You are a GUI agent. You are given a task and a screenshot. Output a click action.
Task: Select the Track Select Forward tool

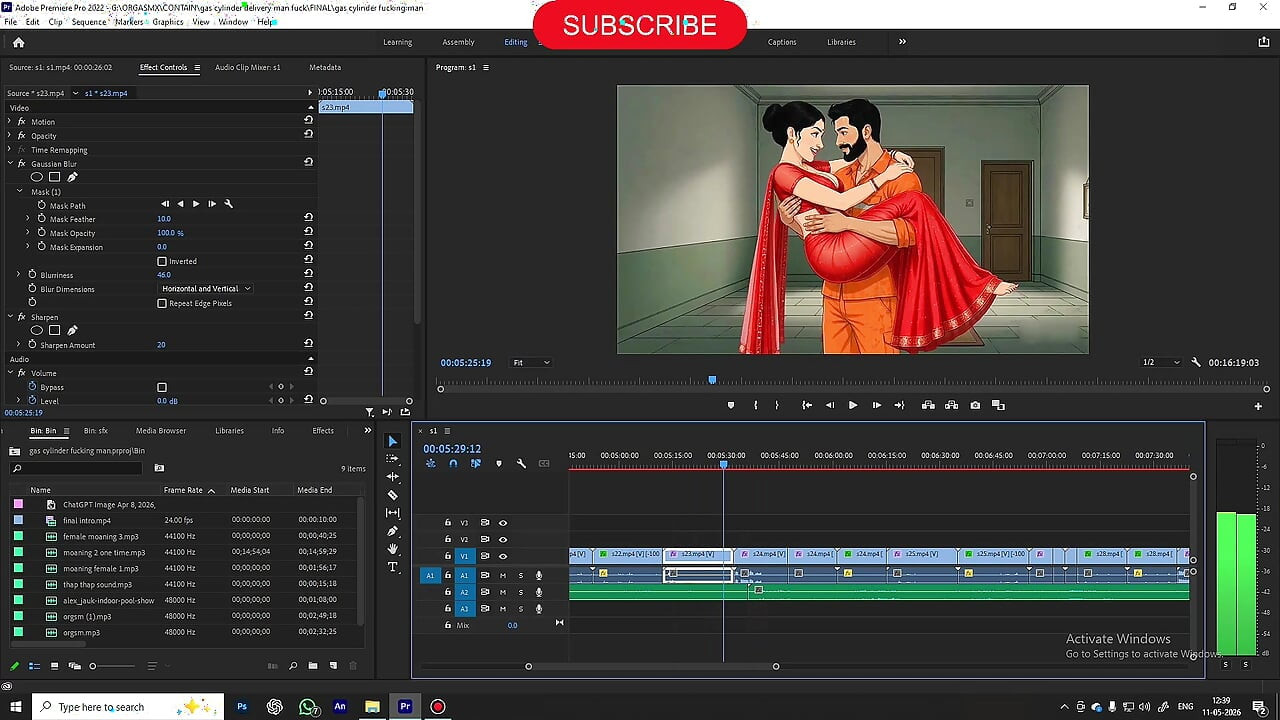[392, 459]
